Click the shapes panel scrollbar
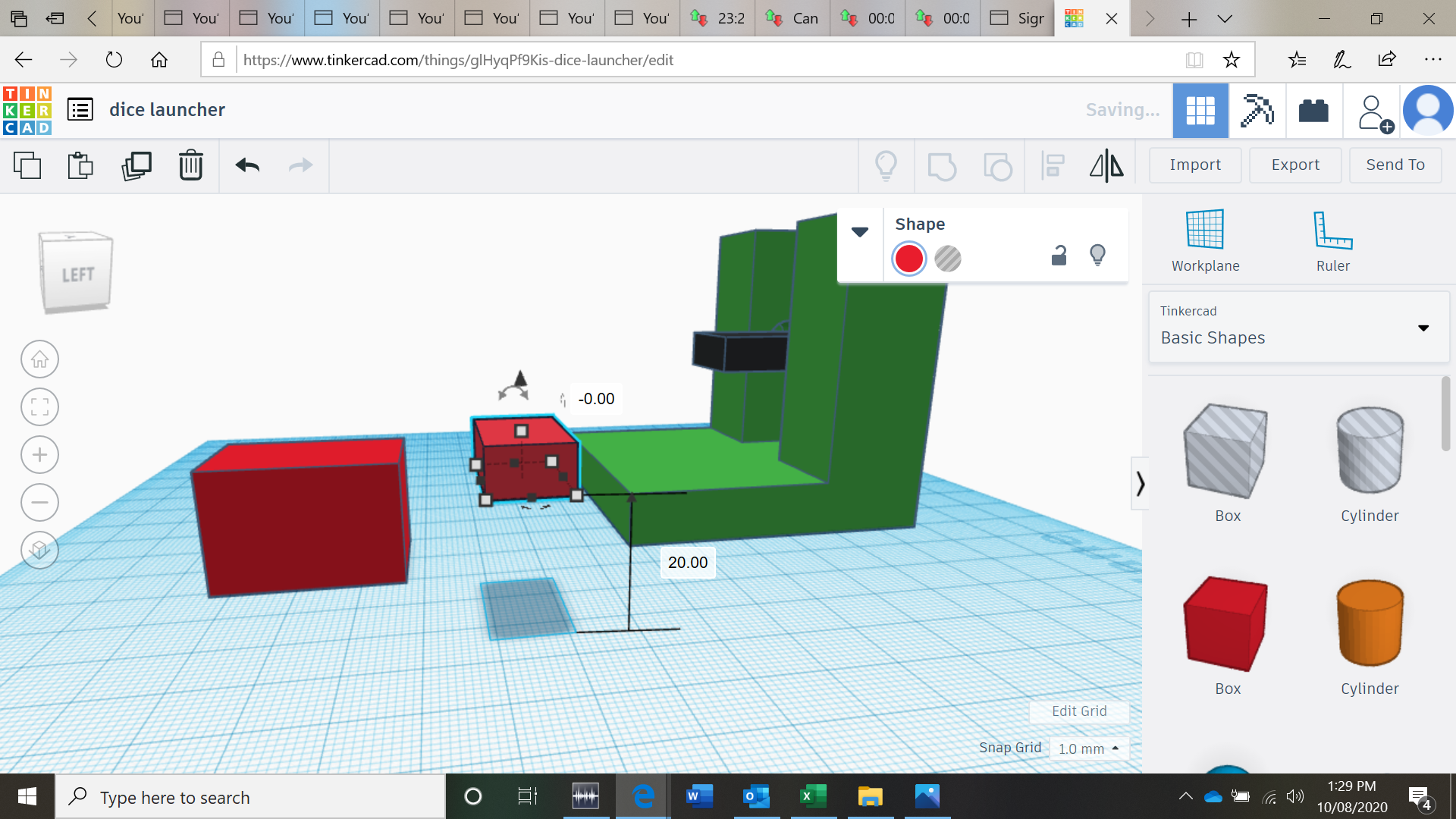 [x=1445, y=414]
